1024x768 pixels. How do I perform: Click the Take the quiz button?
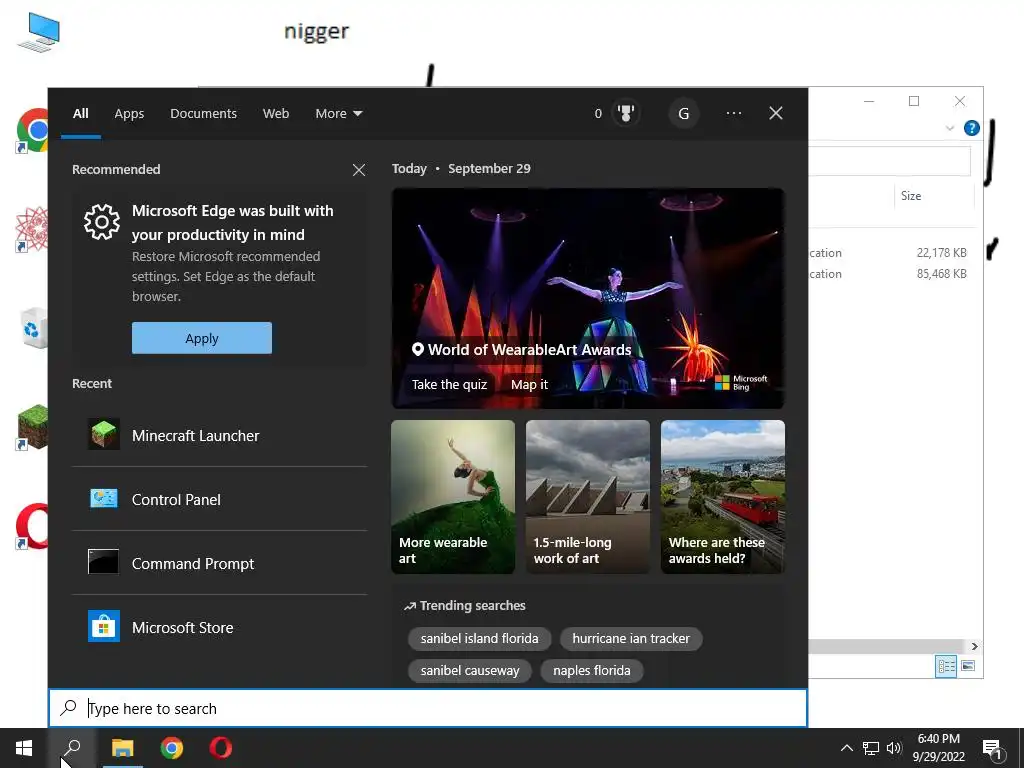pos(449,384)
